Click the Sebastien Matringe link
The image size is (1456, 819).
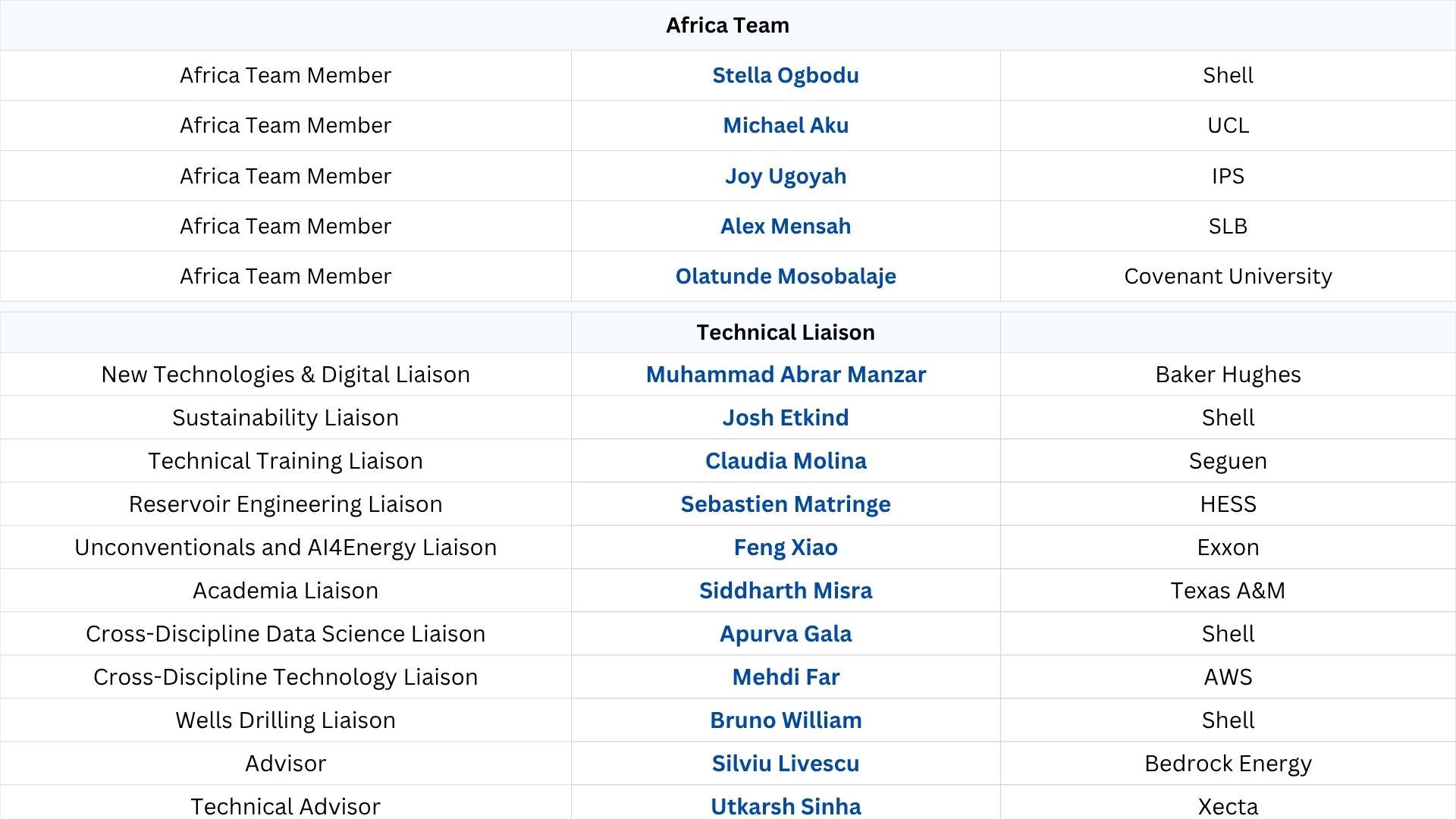[785, 504]
